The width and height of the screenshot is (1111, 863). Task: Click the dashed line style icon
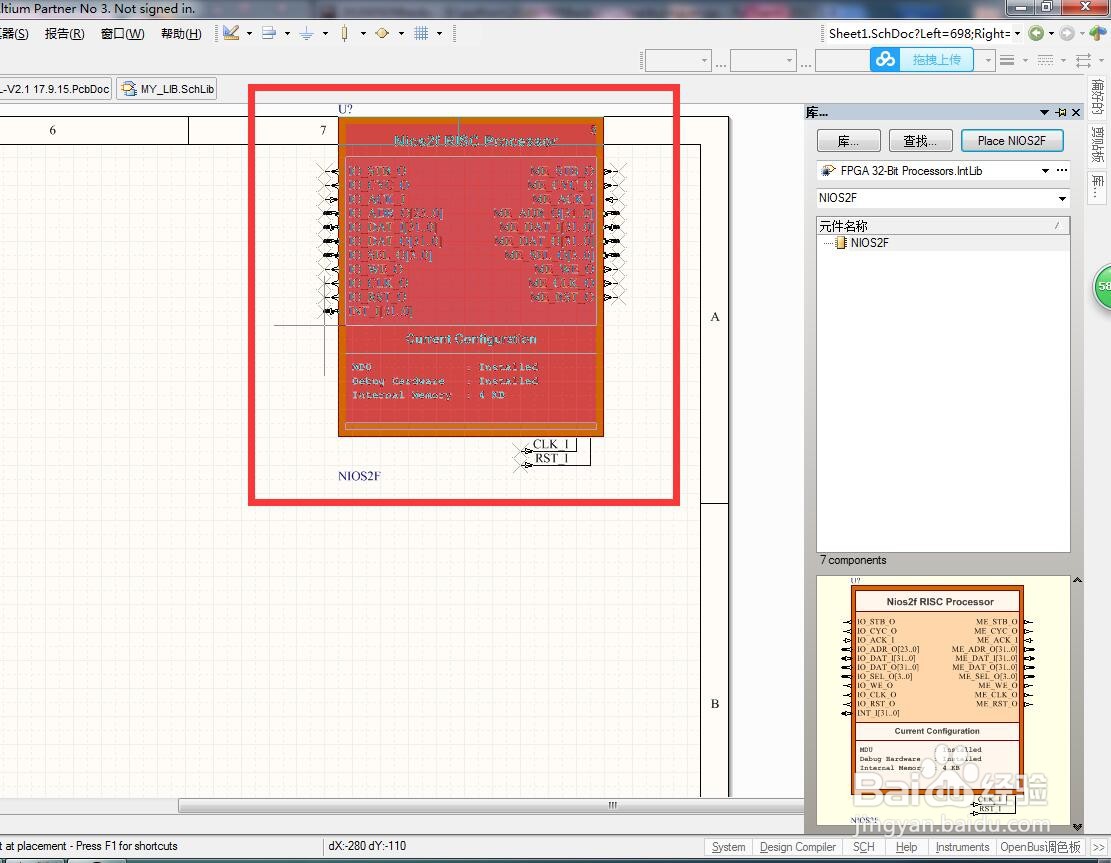[1045, 60]
